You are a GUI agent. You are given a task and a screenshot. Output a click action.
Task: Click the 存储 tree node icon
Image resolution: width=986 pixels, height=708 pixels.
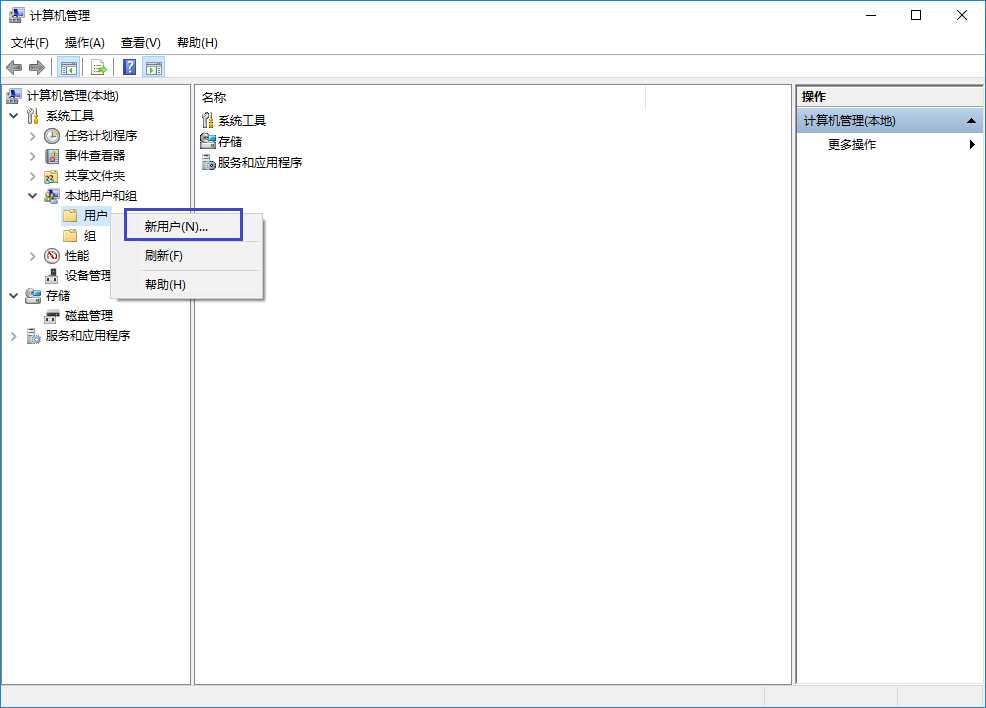pos(33,296)
